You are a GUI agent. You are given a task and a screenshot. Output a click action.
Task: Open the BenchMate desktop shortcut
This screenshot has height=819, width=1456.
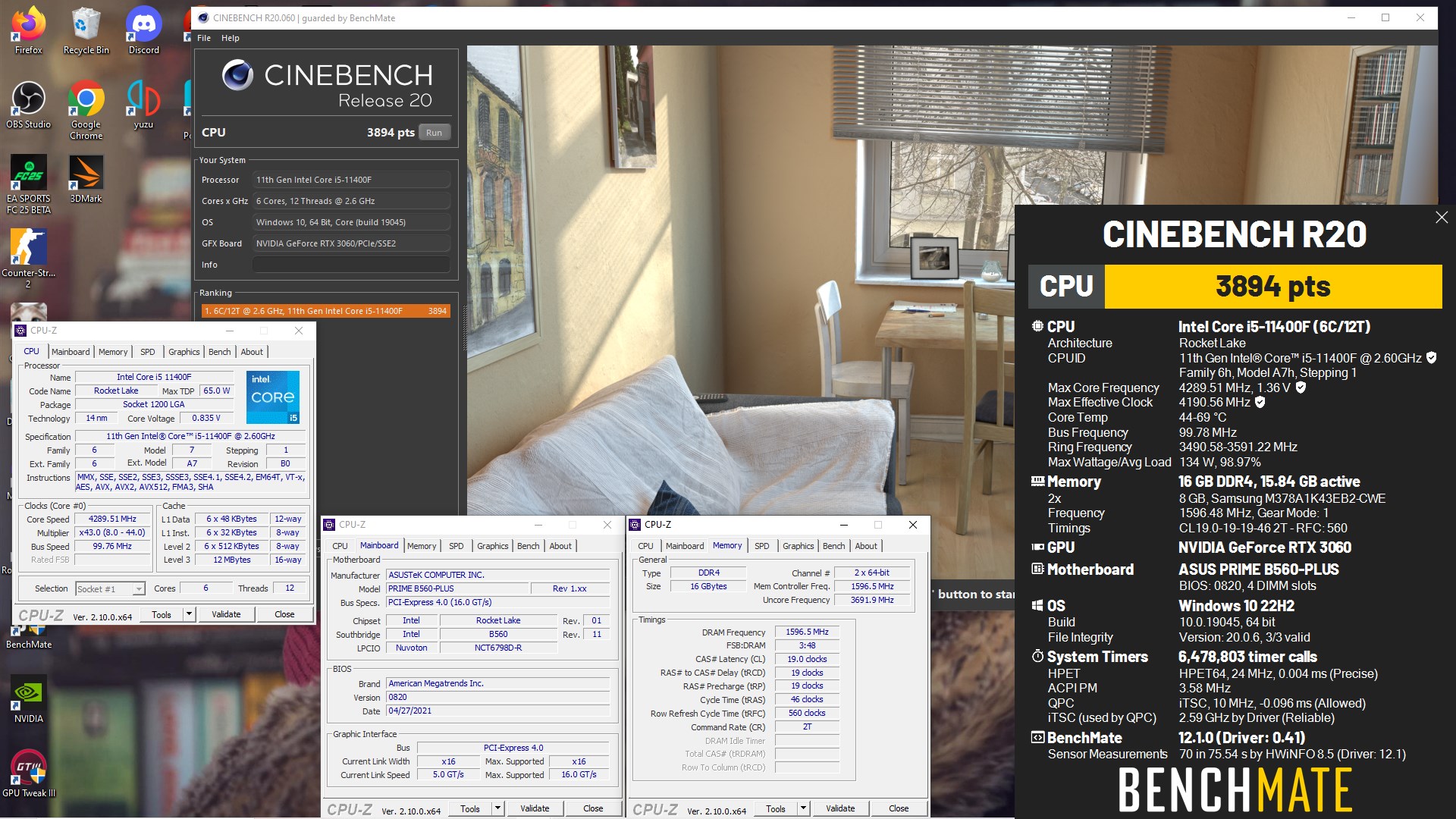28,635
